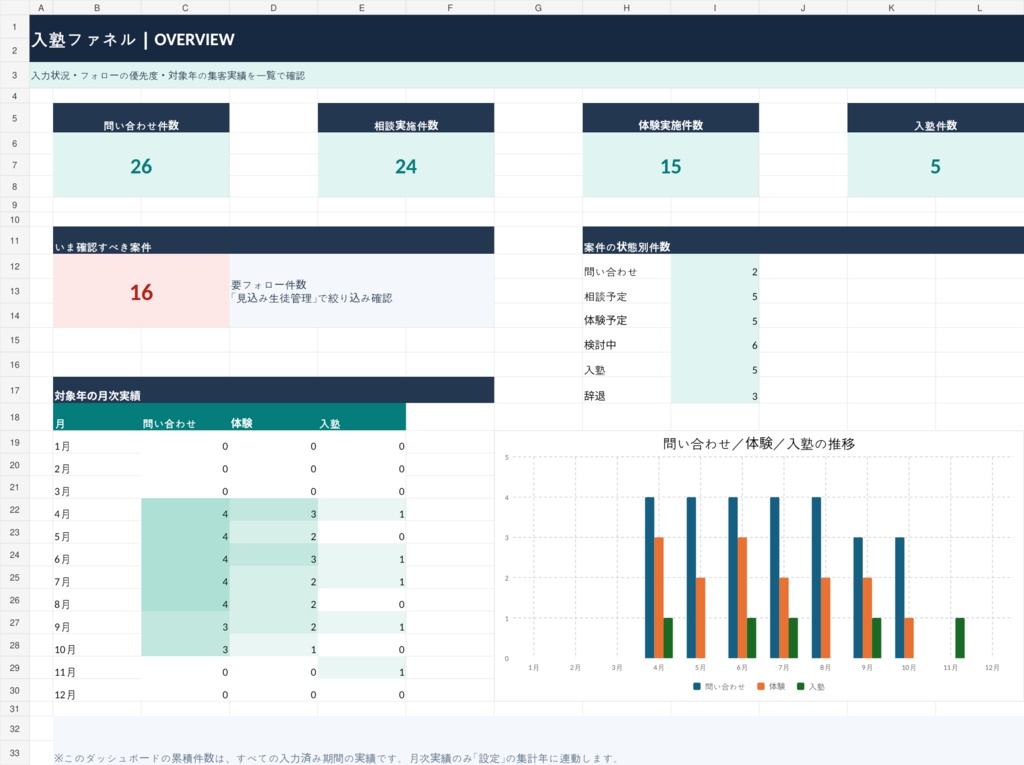Viewport: 1024px width, 765px height.
Task: Select column header B
Action: 97,8
